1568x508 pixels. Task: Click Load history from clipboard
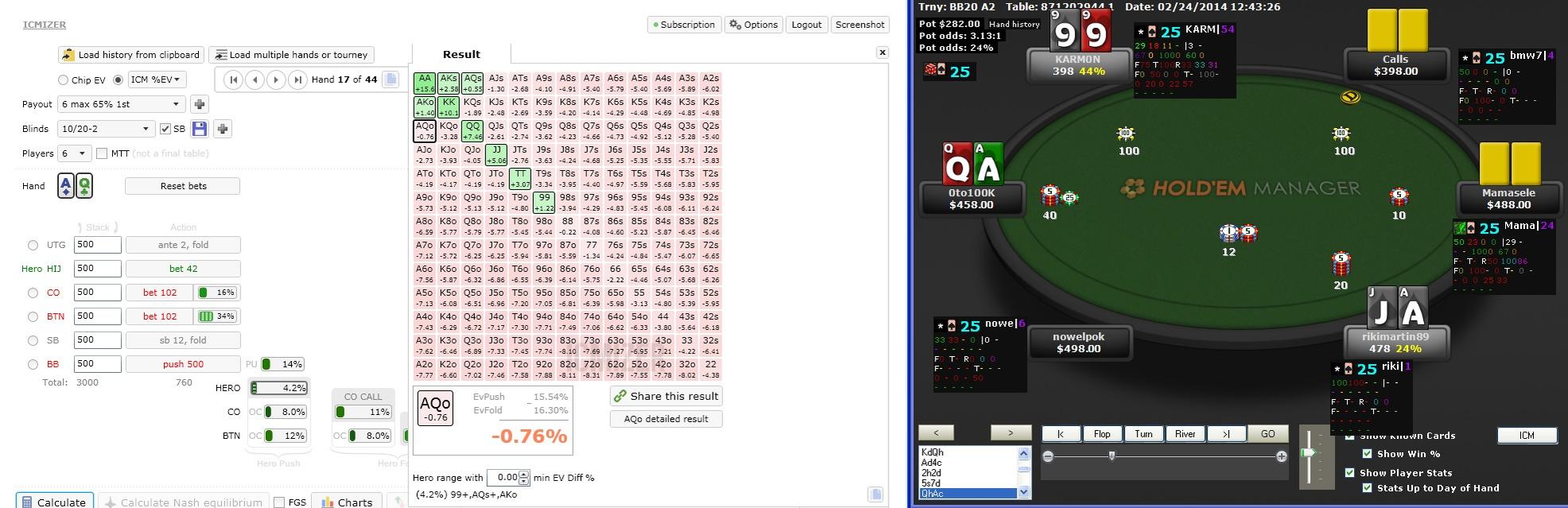point(130,55)
